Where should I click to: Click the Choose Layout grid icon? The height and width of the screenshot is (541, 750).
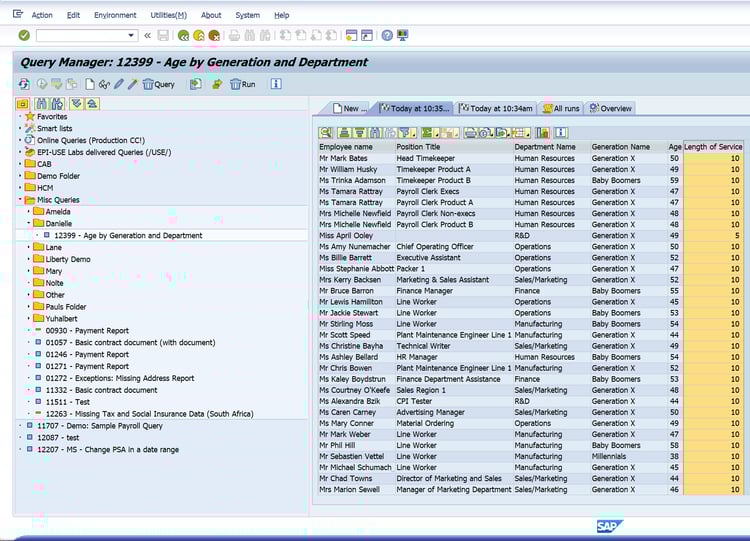coord(520,132)
